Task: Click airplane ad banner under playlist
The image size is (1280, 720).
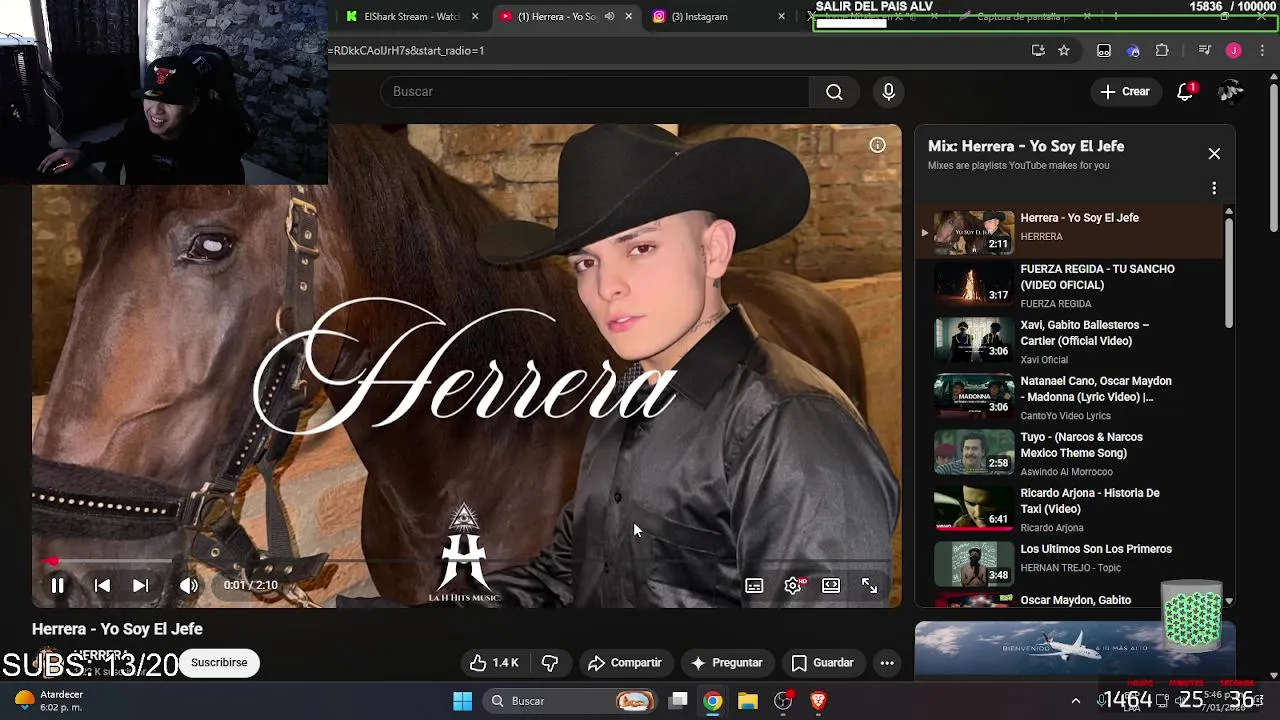Action: pyautogui.click(x=1075, y=649)
